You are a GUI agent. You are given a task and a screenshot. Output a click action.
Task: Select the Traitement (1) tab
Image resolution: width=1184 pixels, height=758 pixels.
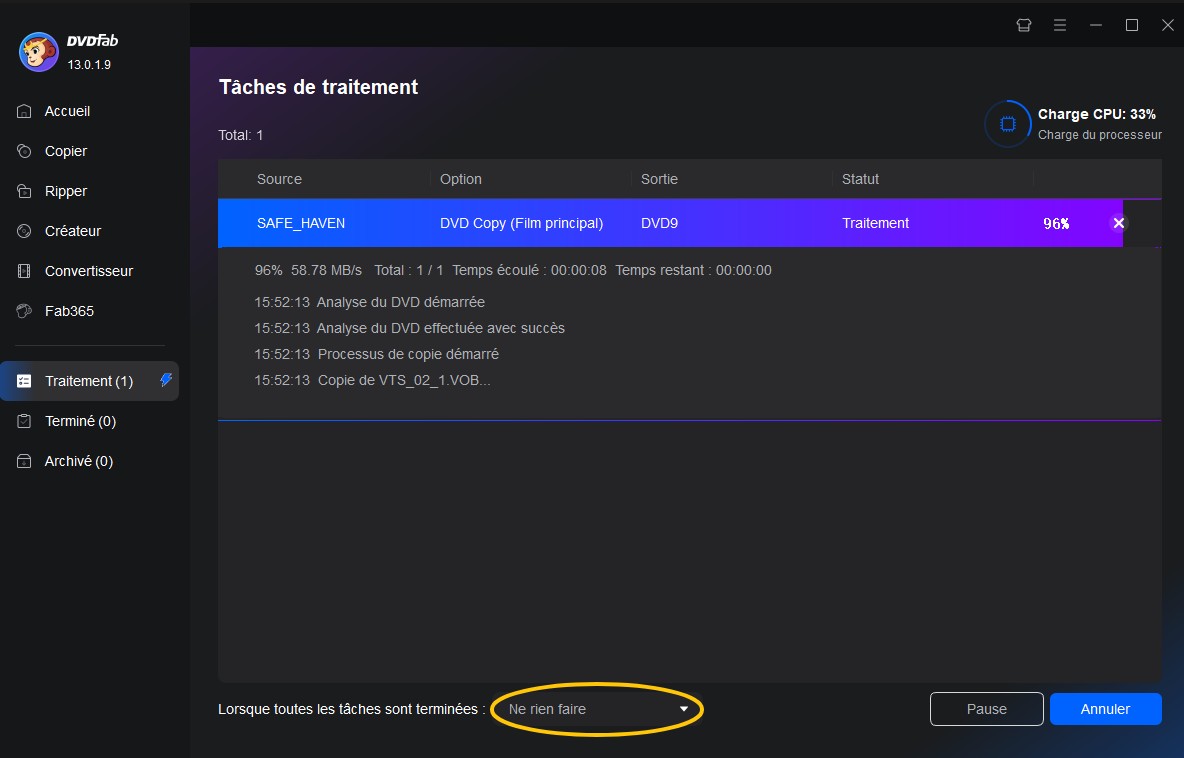[89, 381]
